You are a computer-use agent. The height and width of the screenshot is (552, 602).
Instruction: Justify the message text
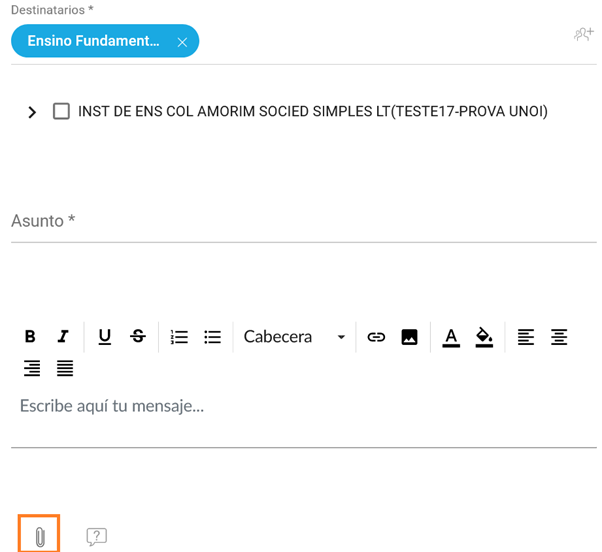click(65, 369)
